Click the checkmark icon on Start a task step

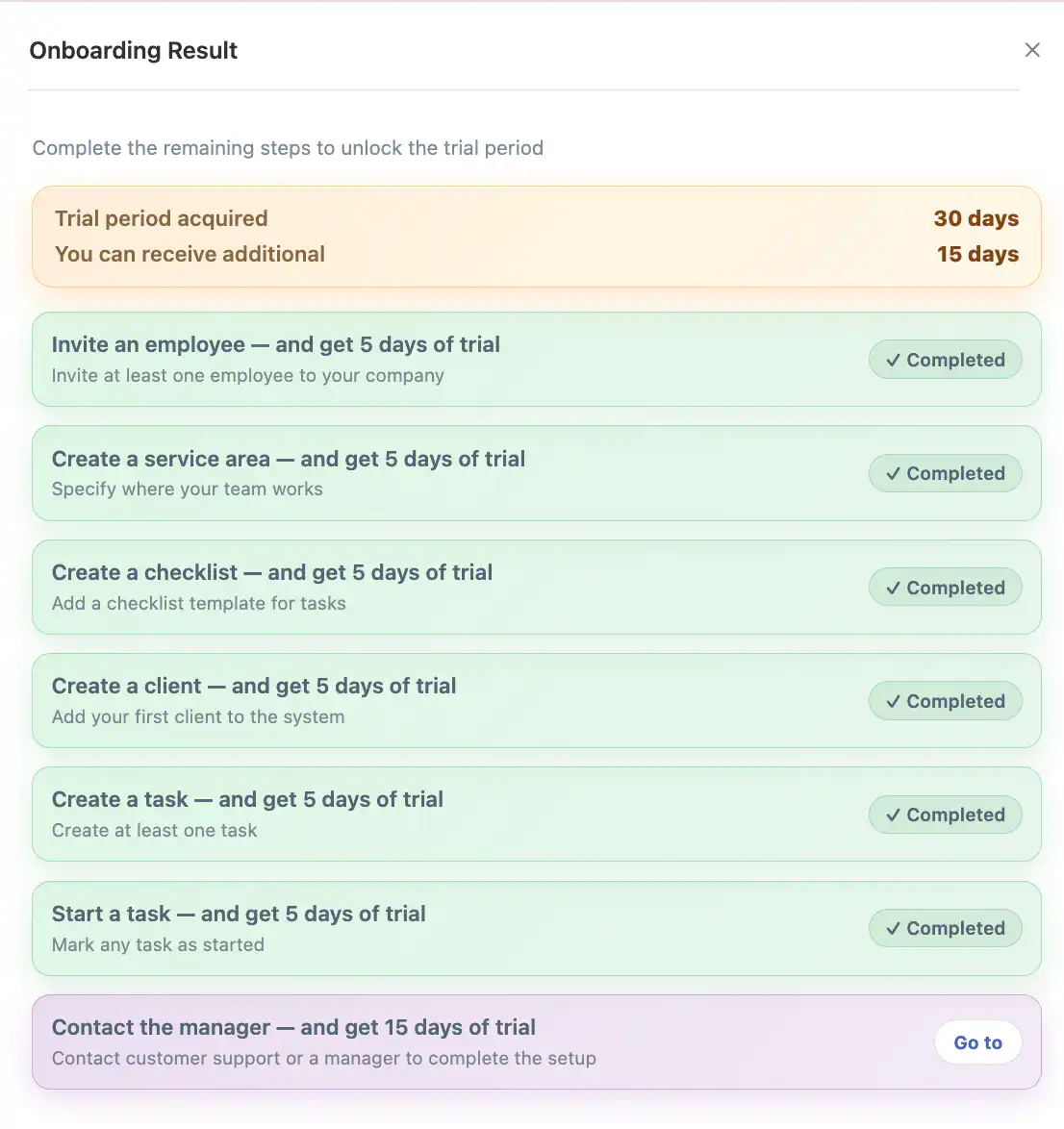point(894,928)
